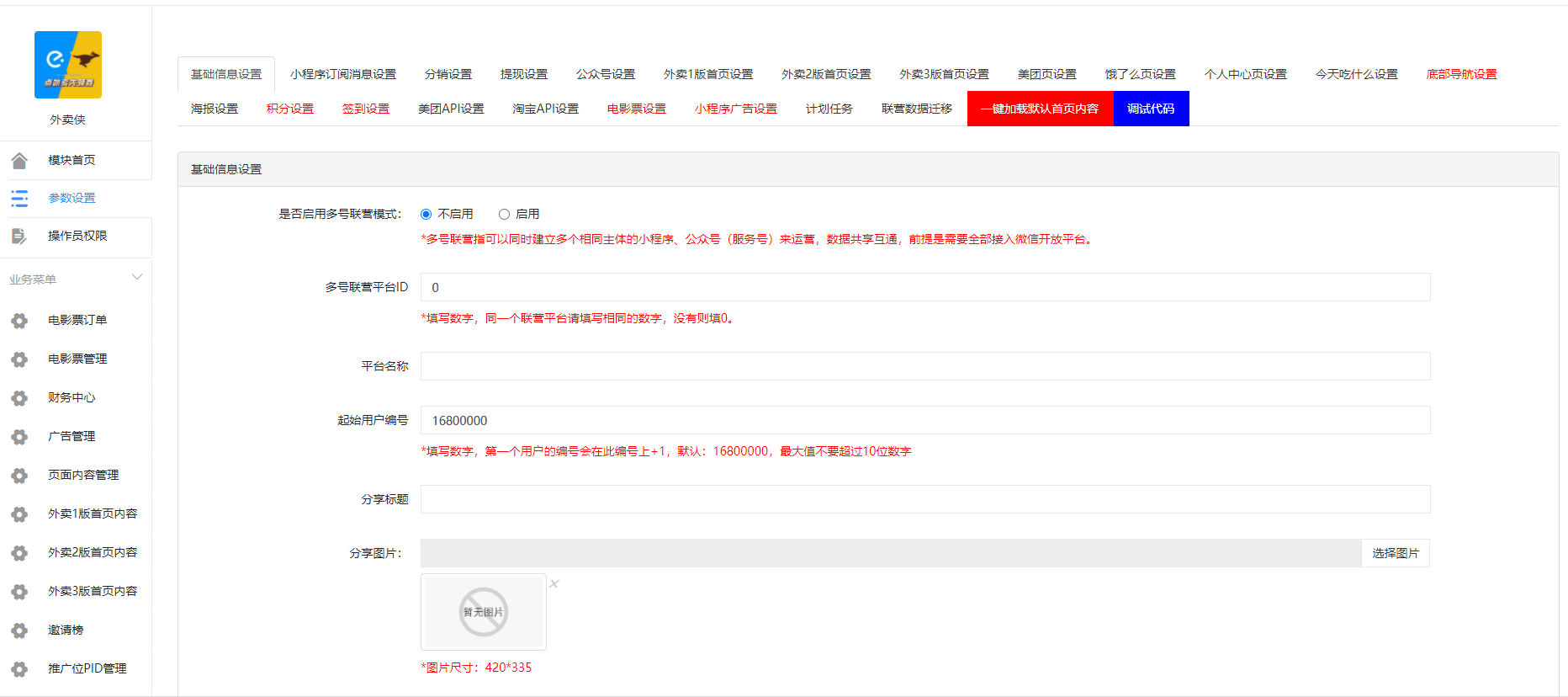The height and width of the screenshot is (697, 1568).
Task: Click the list icon beside 参数设置
Action: pos(19,198)
